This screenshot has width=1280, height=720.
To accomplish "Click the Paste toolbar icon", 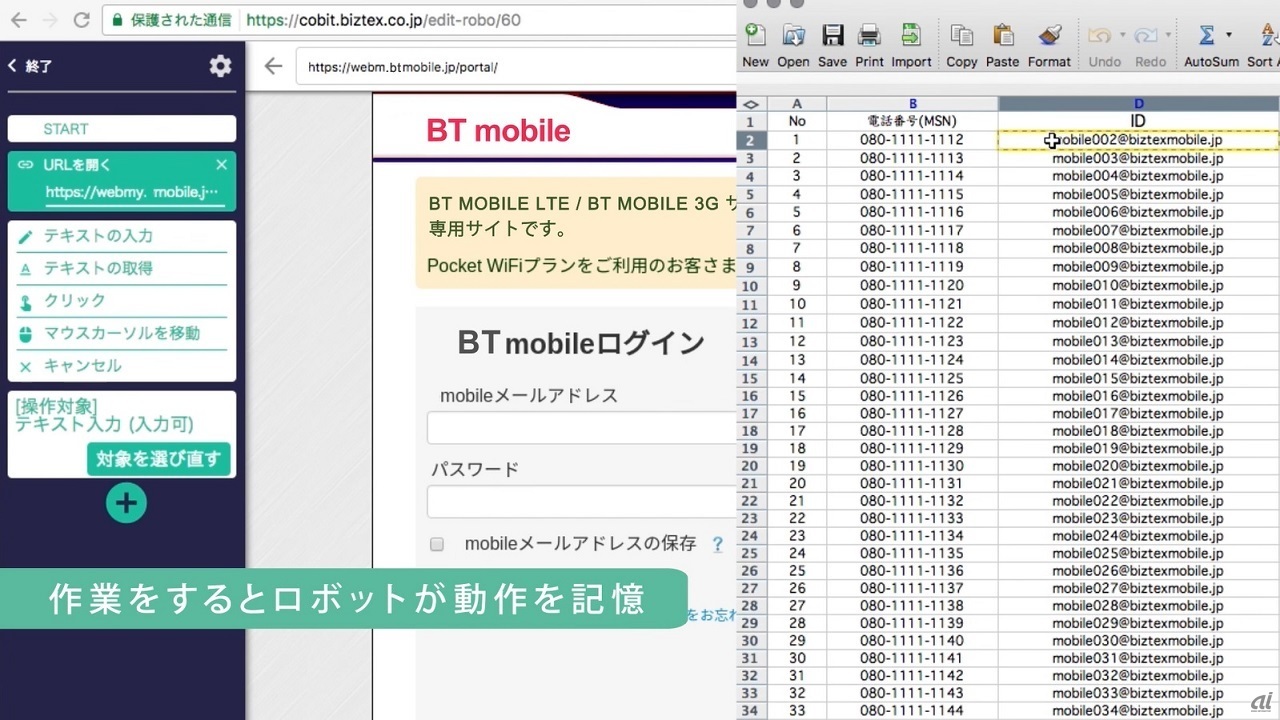I will click(1003, 36).
